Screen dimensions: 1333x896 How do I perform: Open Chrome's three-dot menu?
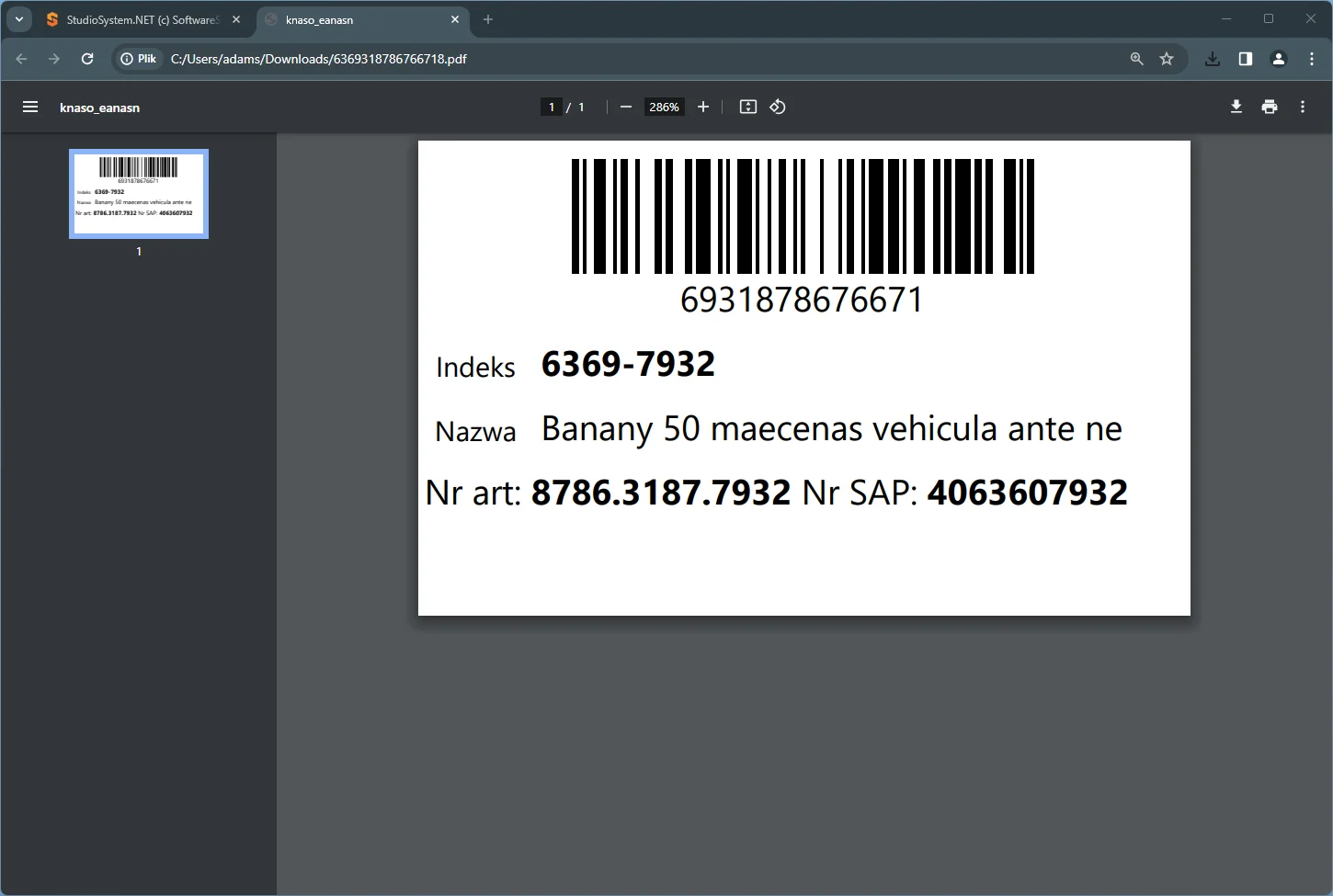(1312, 59)
